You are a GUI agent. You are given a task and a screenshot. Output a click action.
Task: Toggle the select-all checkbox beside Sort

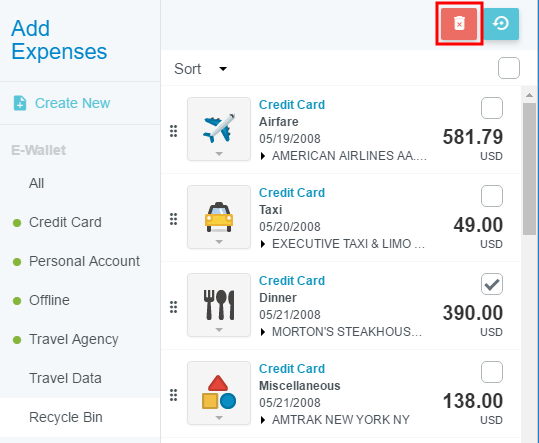pyautogui.click(x=509, y=68)
